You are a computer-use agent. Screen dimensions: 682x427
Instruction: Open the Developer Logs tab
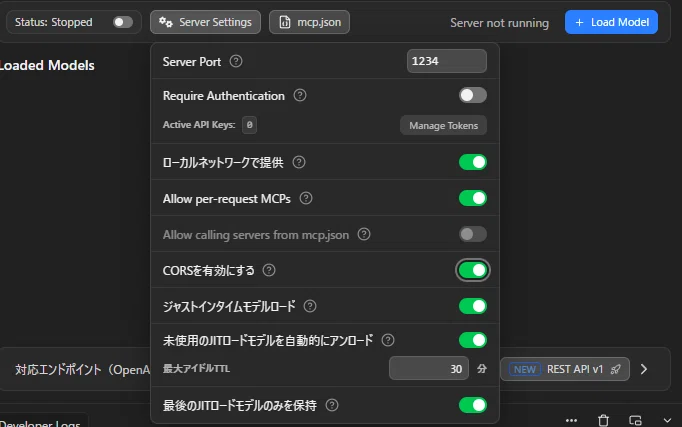point(41,423)
